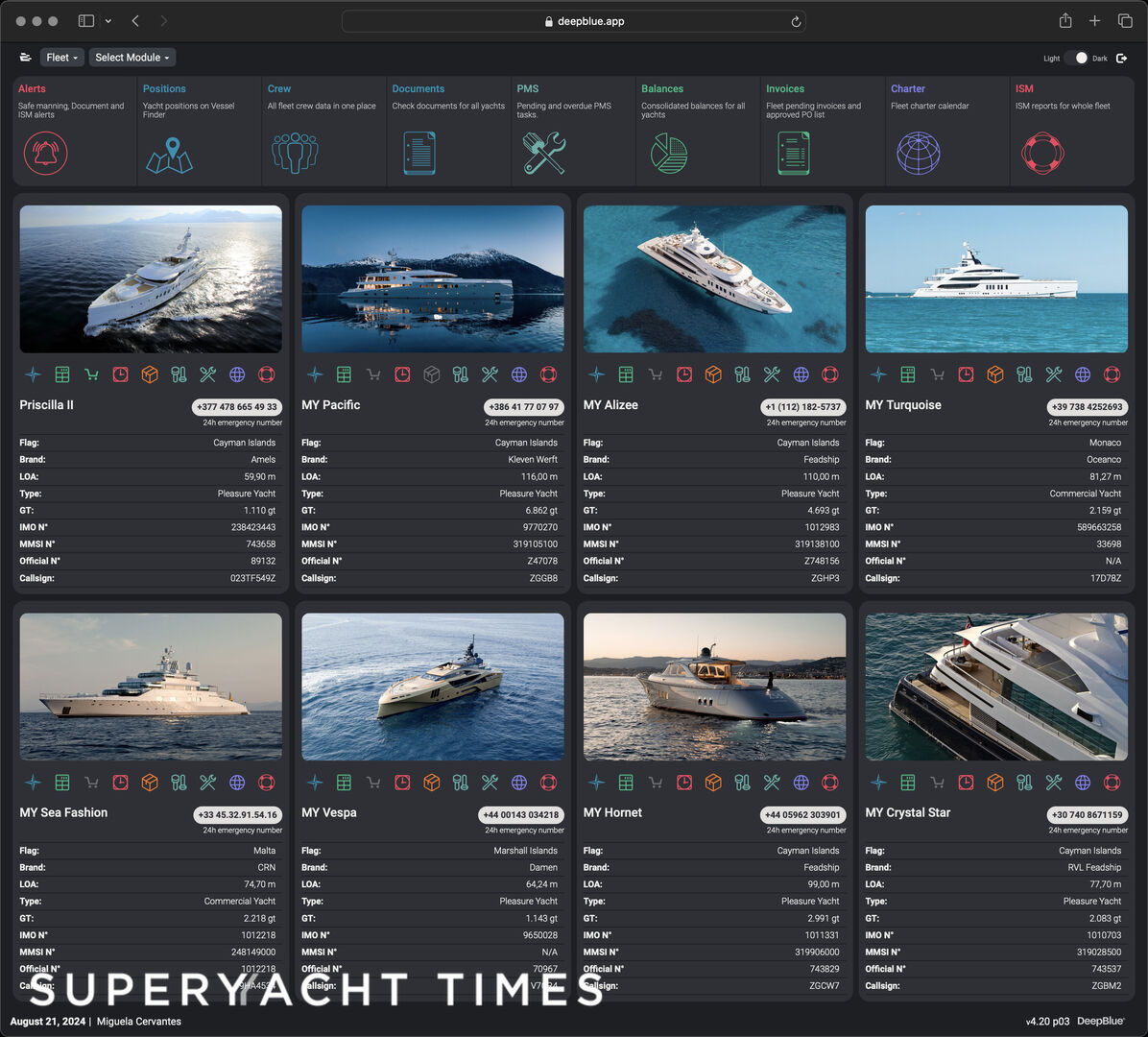Screen dimensions: 1148x1037
Task: Expand the Select Module dropdown
Action: 132,57
